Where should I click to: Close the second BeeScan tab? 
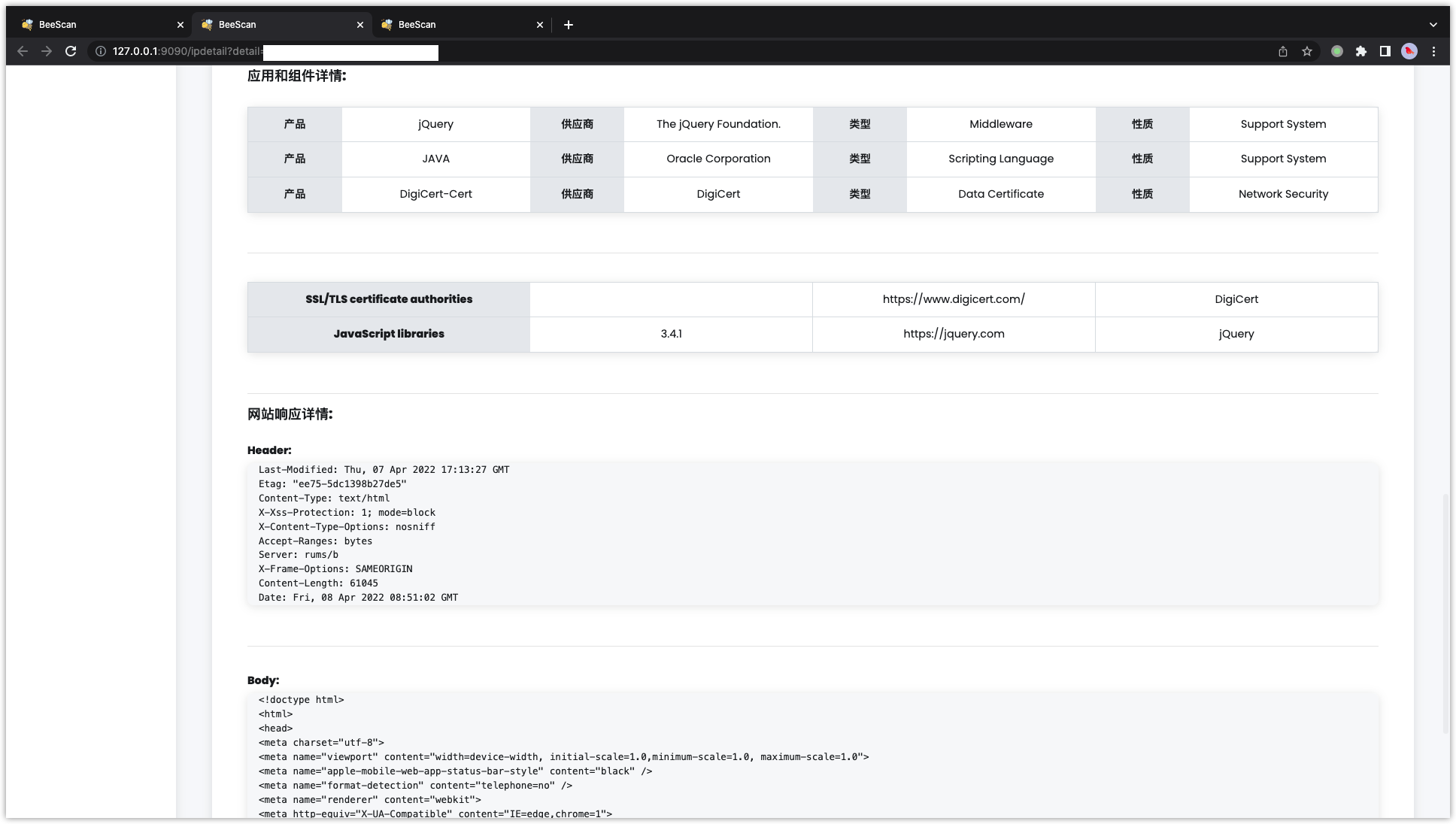coord(360,25)
